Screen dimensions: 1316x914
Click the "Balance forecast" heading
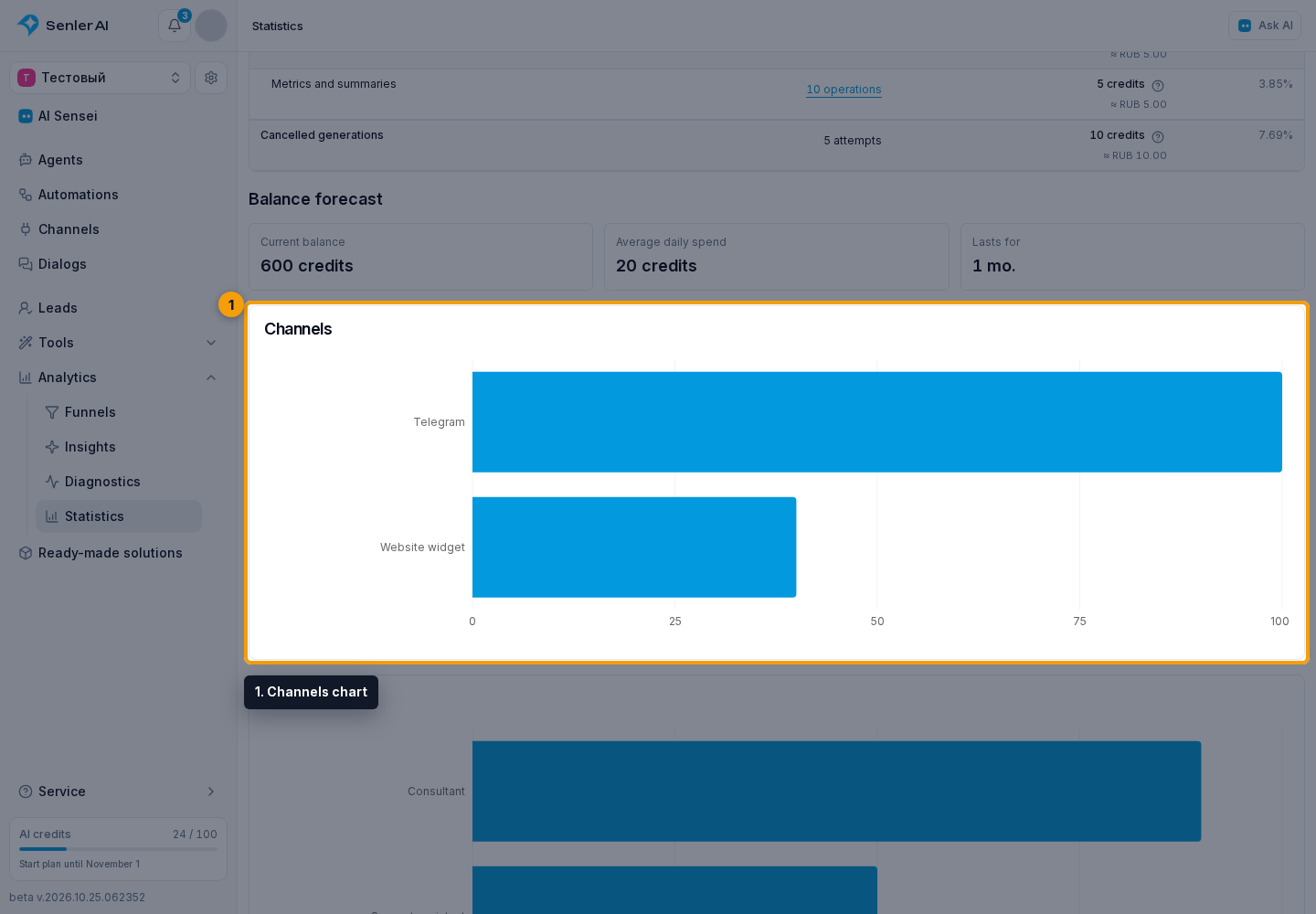[315, 199]
